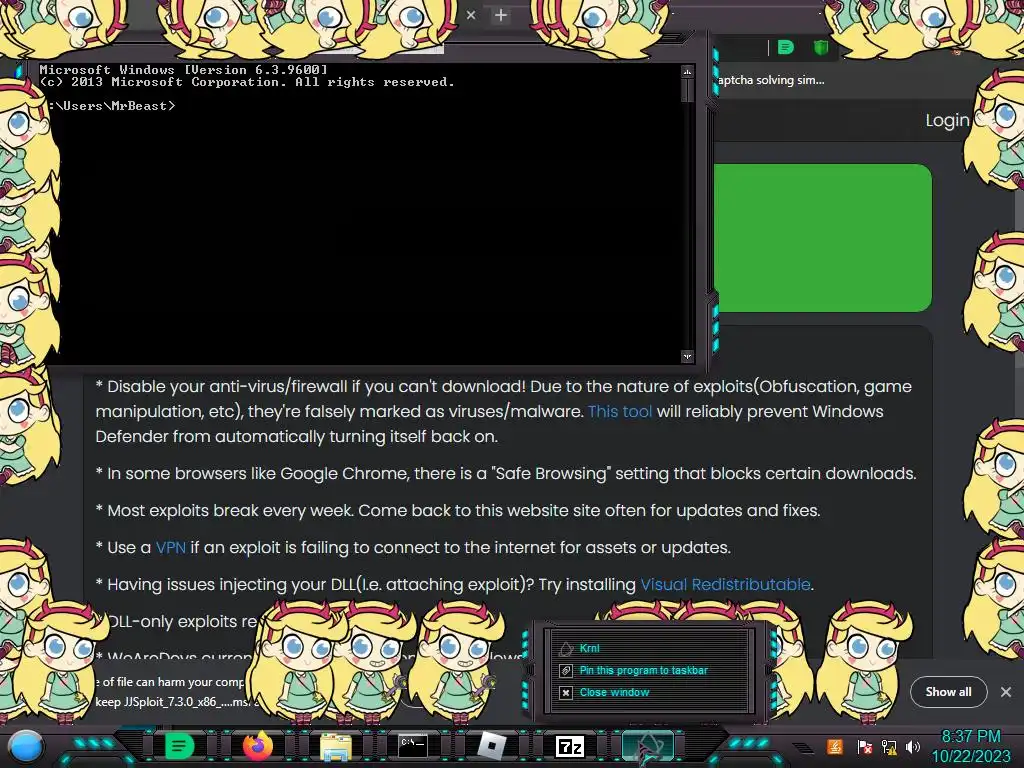
Task: Open the 'This tool' hyperlink
Action: [x=620, y=411]
